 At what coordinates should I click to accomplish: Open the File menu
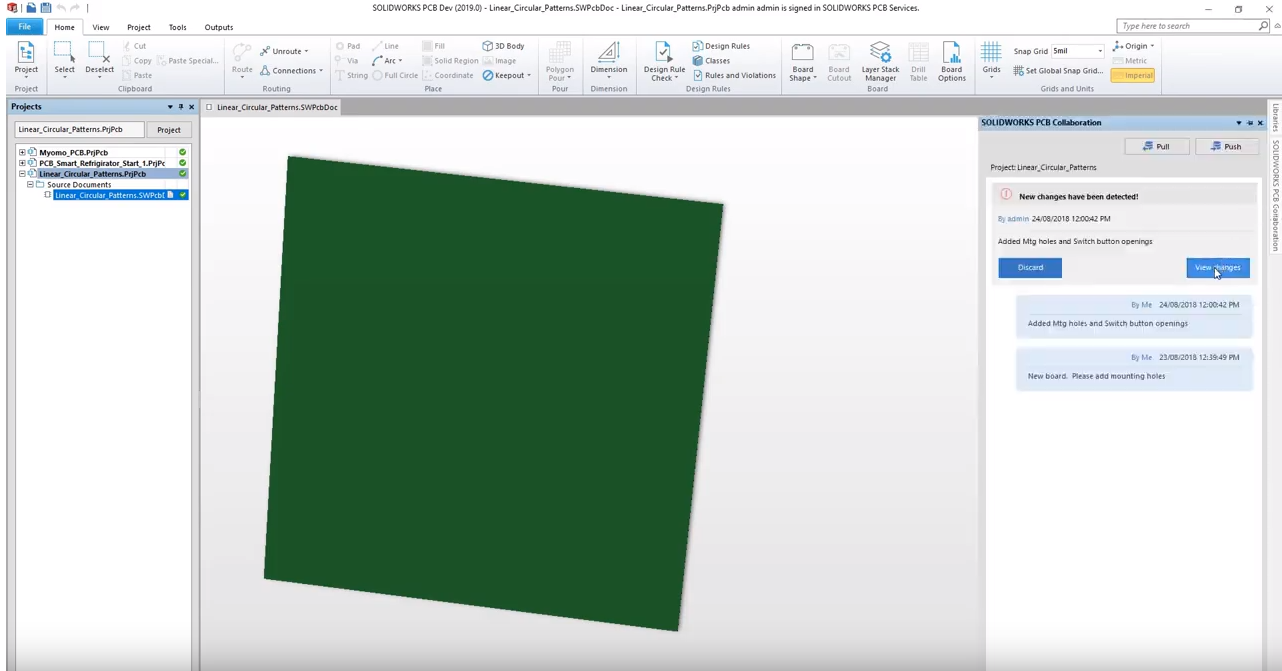(x=24, y=27)
